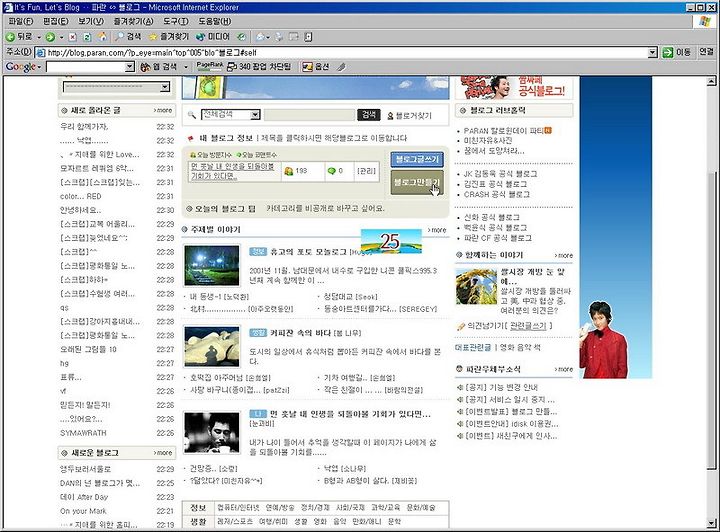Open the History icon in IE toolbar
The height and width of the screenshot is (532, 720).
click(242, 37)
